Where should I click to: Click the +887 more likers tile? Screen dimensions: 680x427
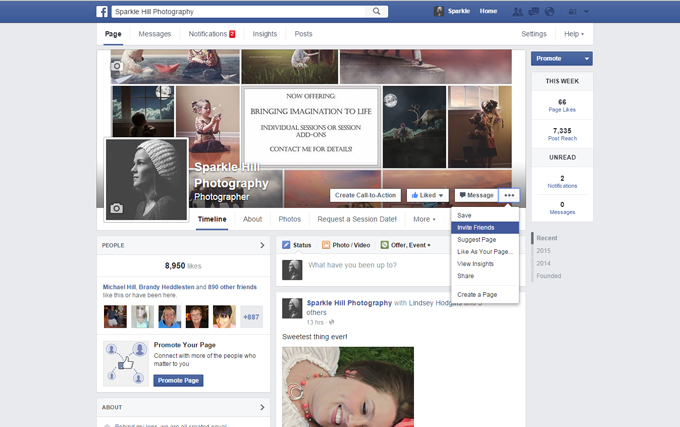[251, 317]
